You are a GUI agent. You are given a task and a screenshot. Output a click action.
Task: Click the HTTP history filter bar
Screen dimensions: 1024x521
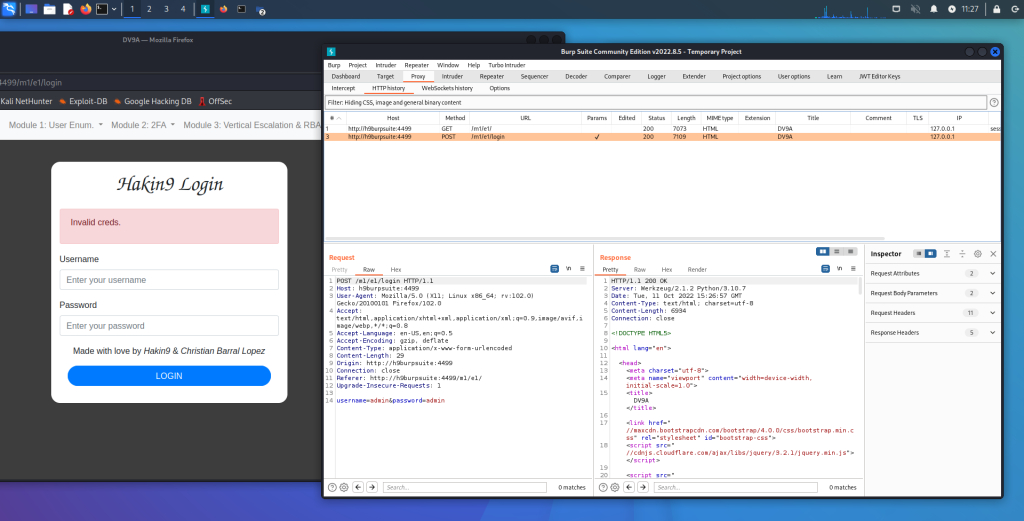[x=656, y=103]
